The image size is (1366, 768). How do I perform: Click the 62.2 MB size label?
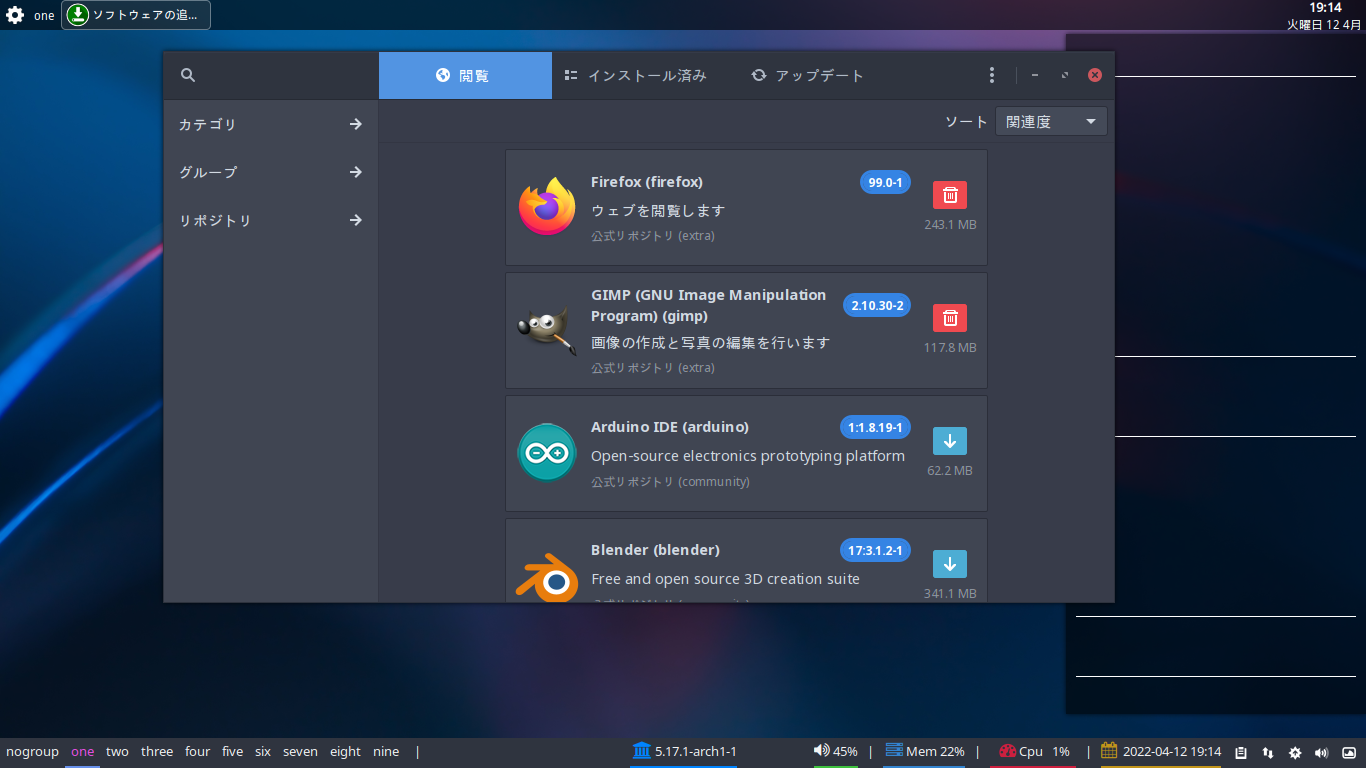950,471
